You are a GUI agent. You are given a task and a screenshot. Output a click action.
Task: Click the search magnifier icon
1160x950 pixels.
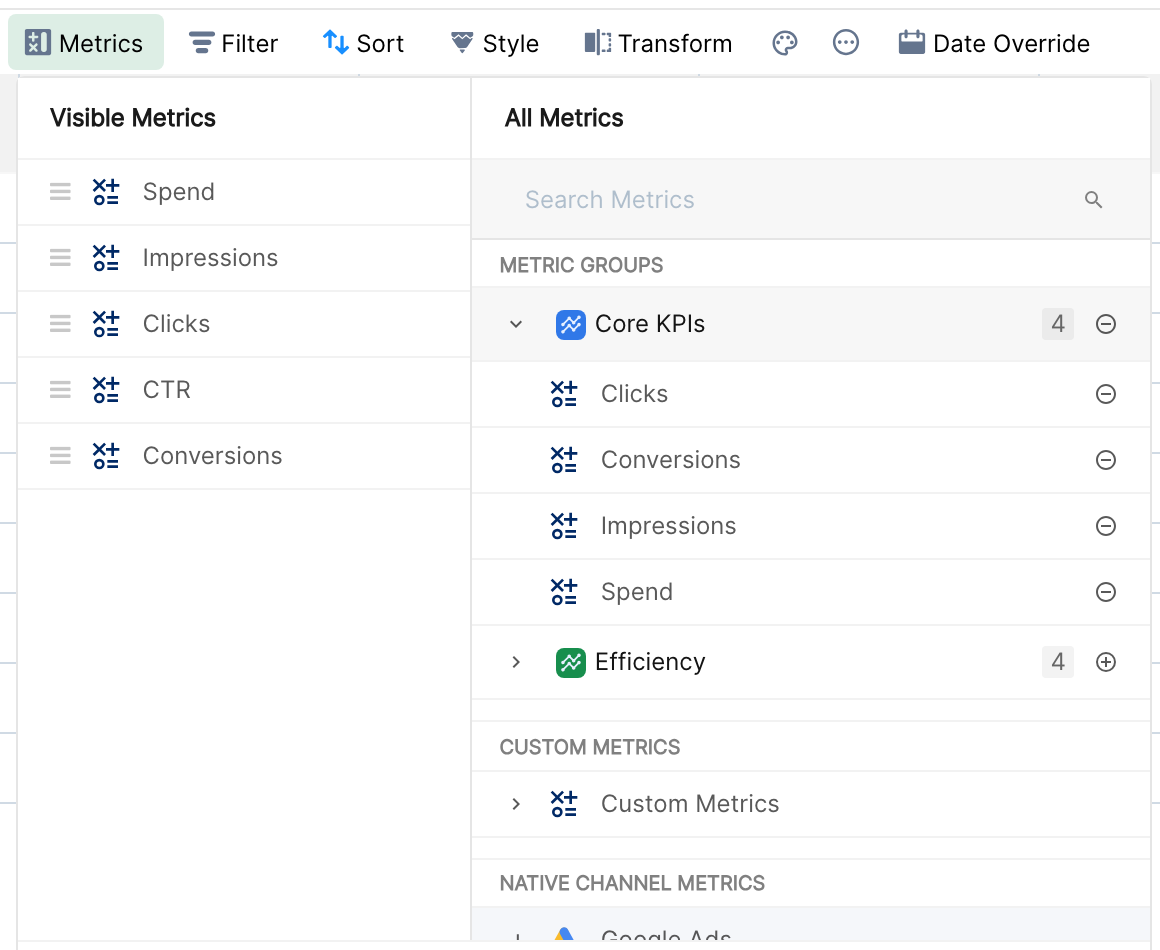pos(1093,199)
